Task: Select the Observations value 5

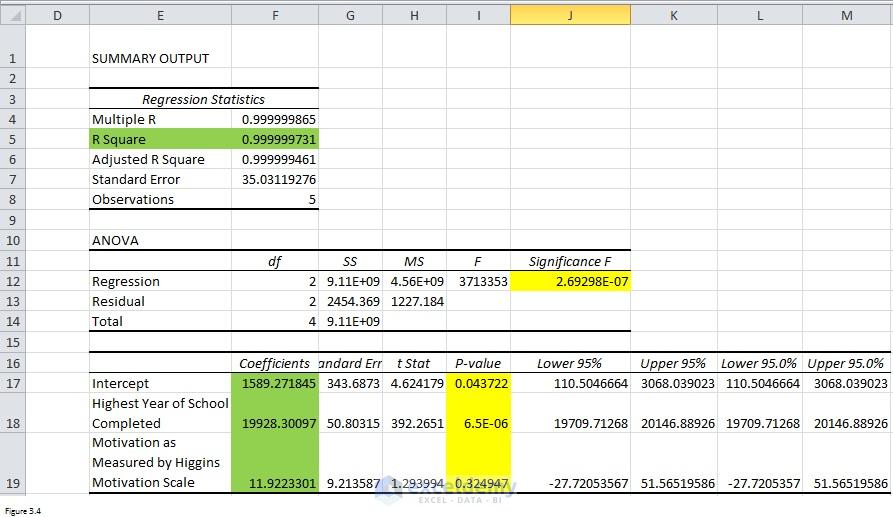Action: click(275, 199)
